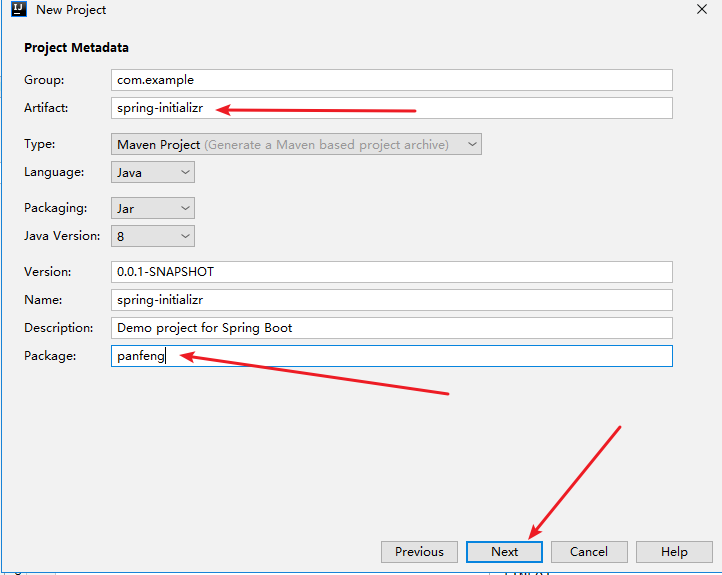Cancel the new project wizard
This screenshot has width=722, height=575.
point(589,552)
